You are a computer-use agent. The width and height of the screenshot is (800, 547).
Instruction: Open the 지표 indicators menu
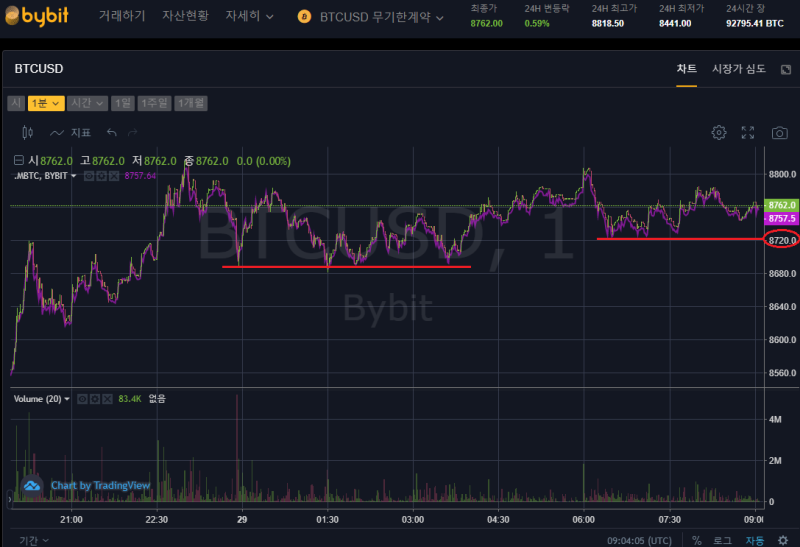tap(71, 132)
